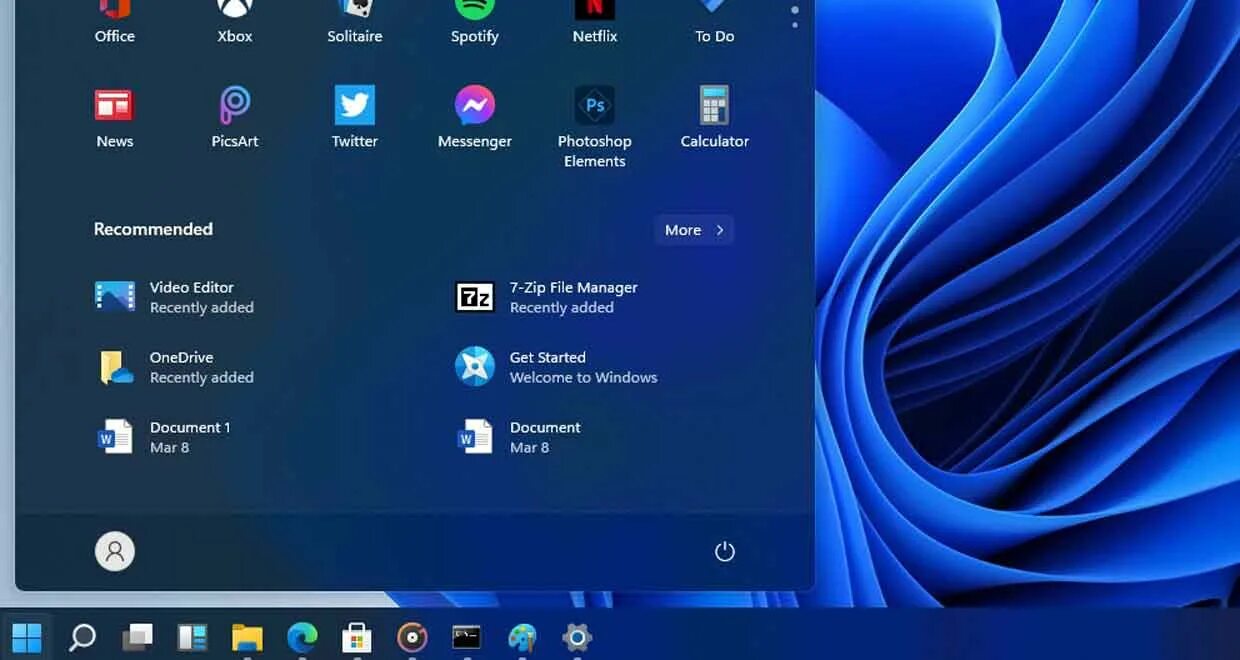The width and height of the screenshot is (1240, 660).
Task: Open the Paint palette app on taskbar
Action: 522,636
